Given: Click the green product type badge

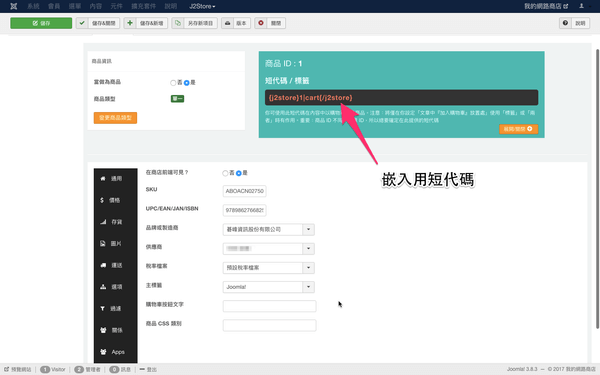Looking at the screenshot, I should tap(177, 99).
